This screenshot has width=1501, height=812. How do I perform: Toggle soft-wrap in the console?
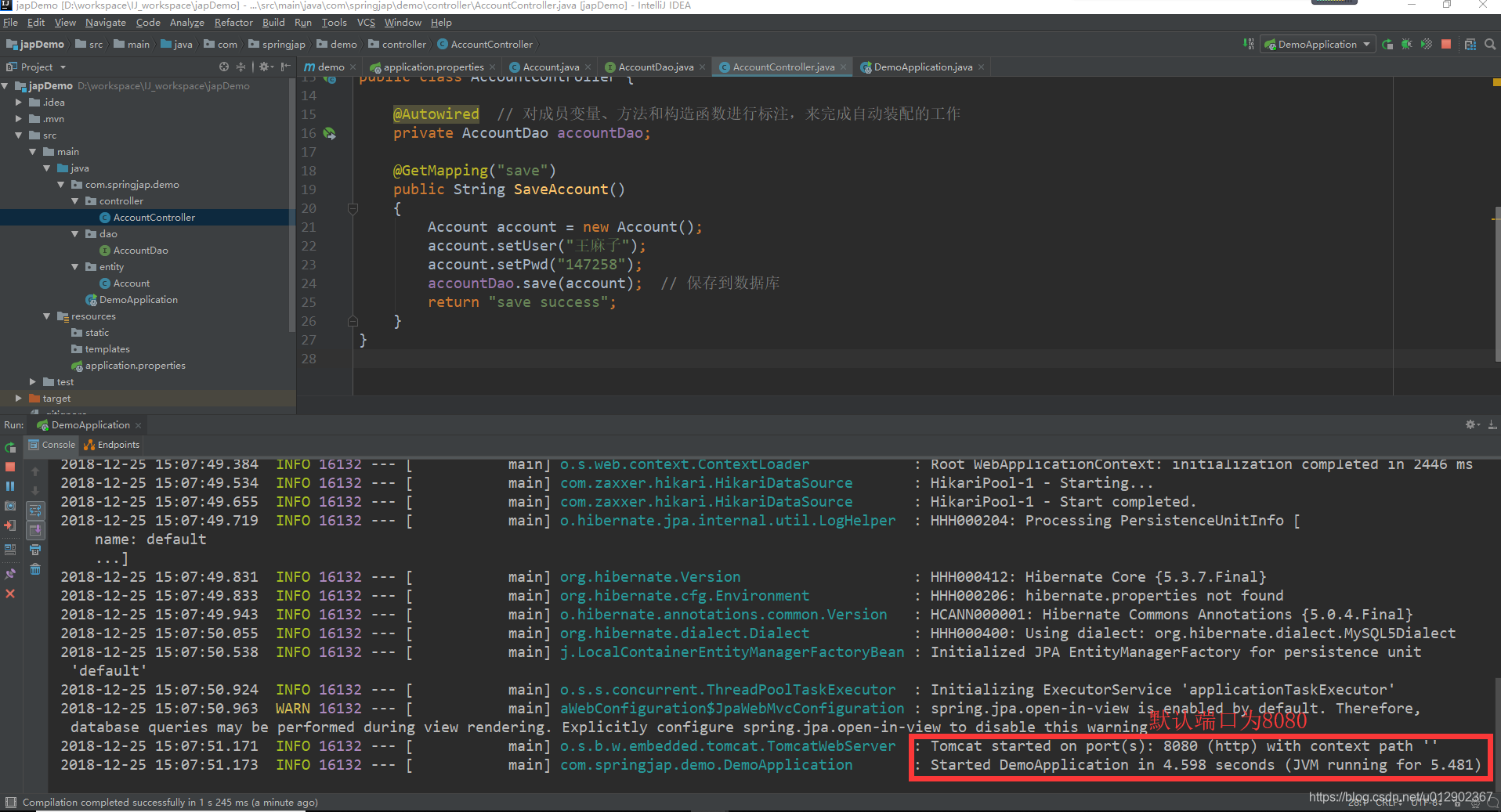[35, 511]
